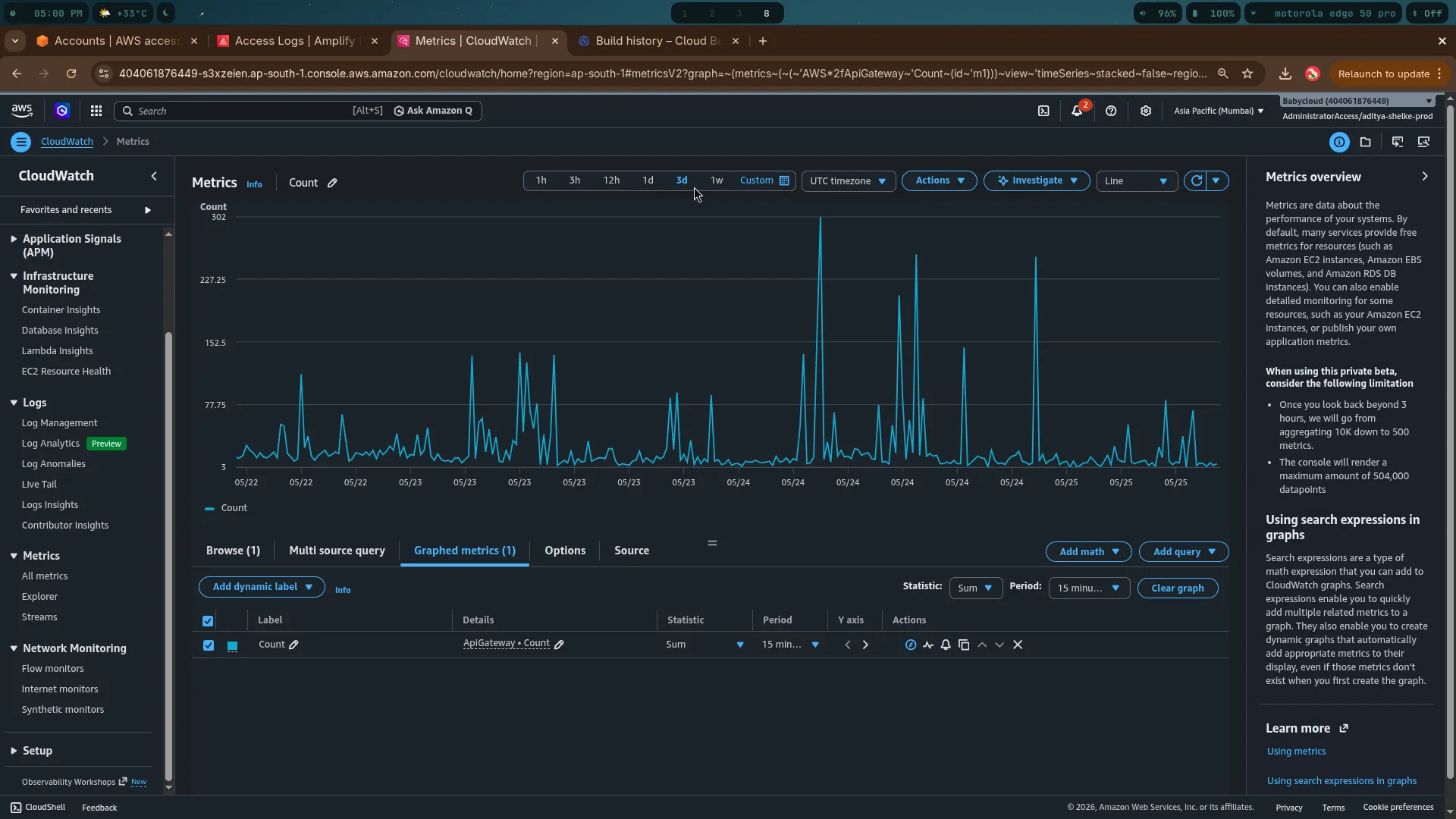Image resolution: width=1456 pixels, height=819 pixels.
Task: Collapse the CloudWatch sidebar arrow
Action: pos(154,176)
